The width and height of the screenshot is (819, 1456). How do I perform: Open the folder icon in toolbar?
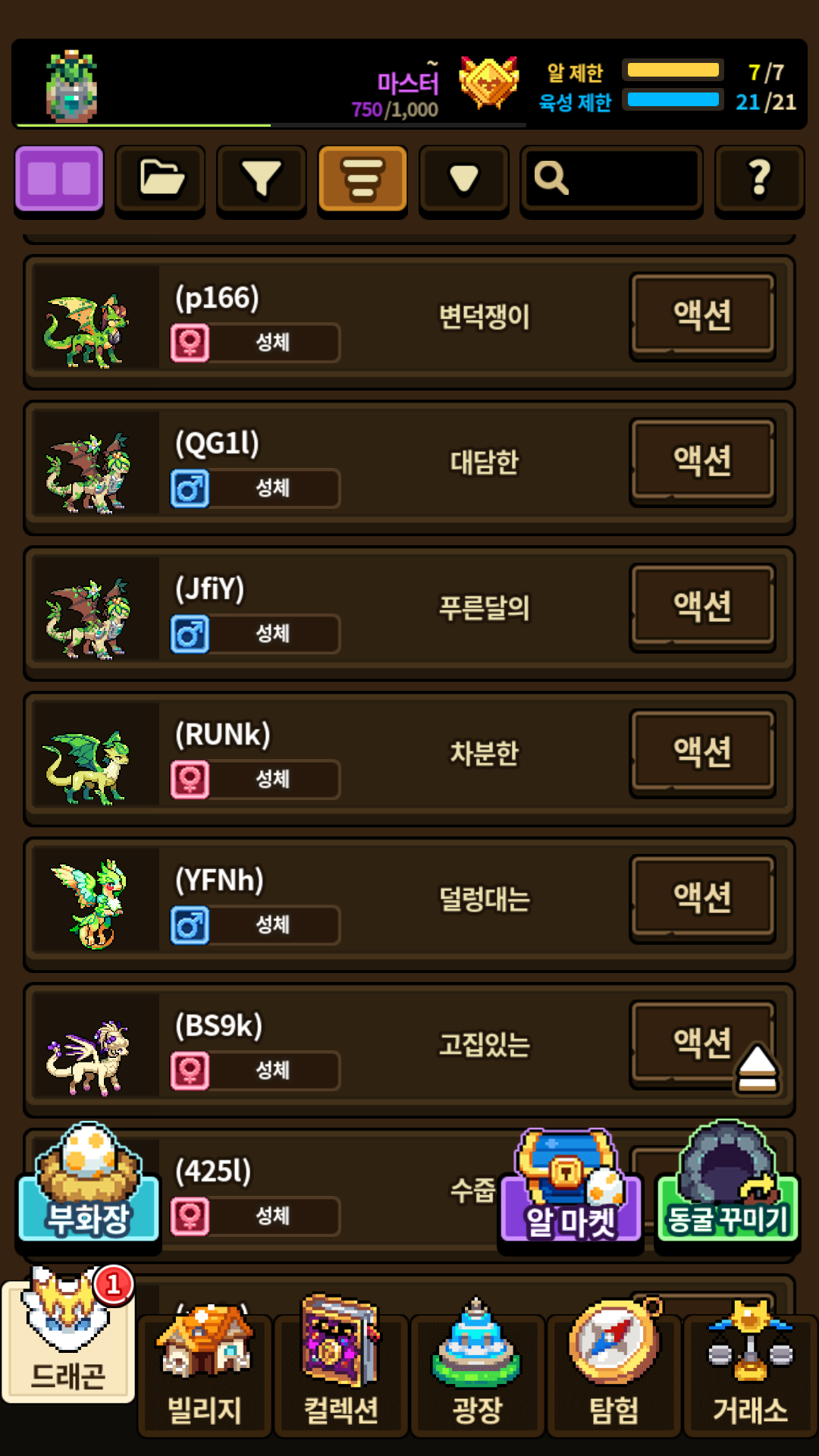point(160,180)
